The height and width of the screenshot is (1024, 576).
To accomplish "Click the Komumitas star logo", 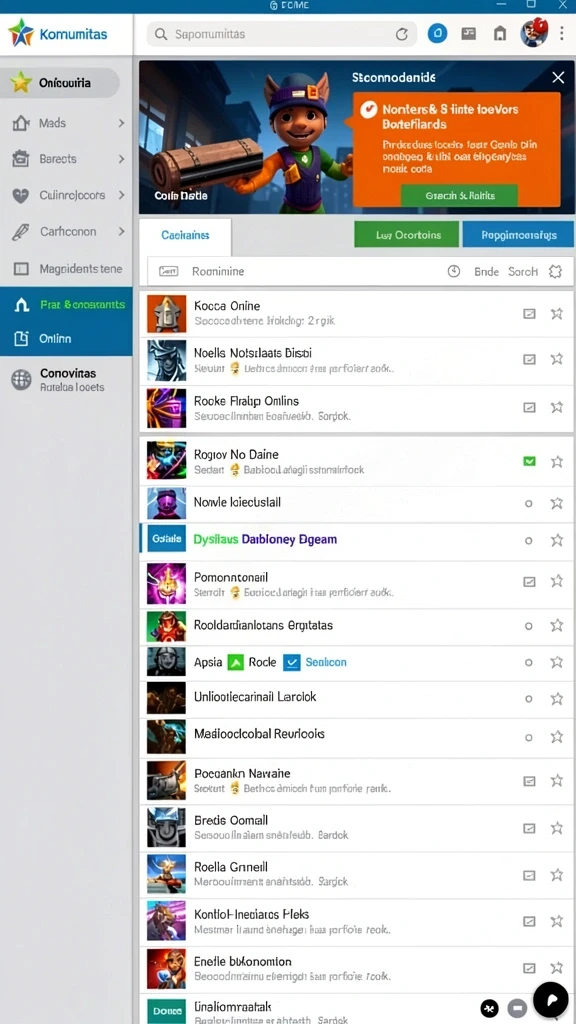I will coord(20,33).
